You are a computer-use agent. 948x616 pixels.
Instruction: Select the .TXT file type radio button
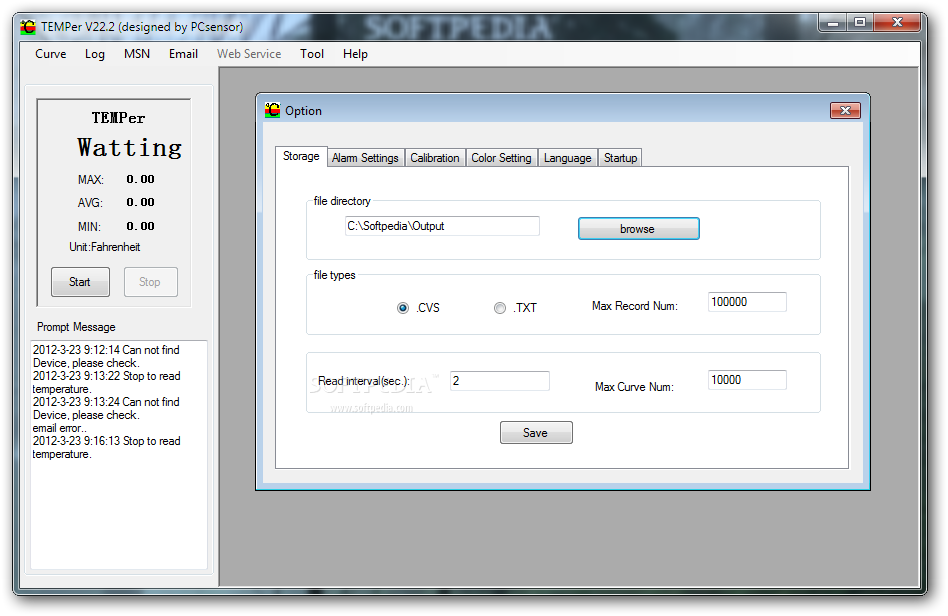point(499,308)
